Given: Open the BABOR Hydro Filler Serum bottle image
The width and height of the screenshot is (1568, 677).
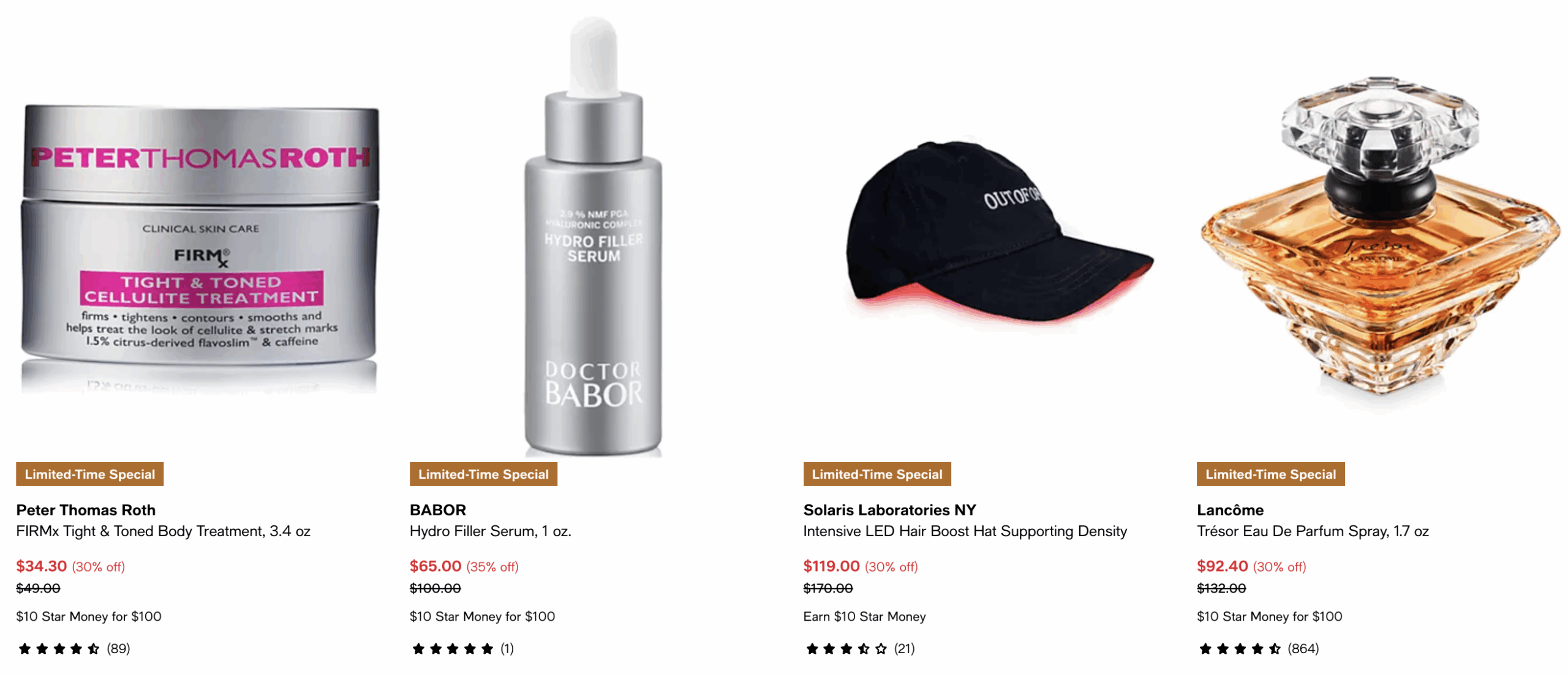Looking at the screenshot, I should 593,236.
